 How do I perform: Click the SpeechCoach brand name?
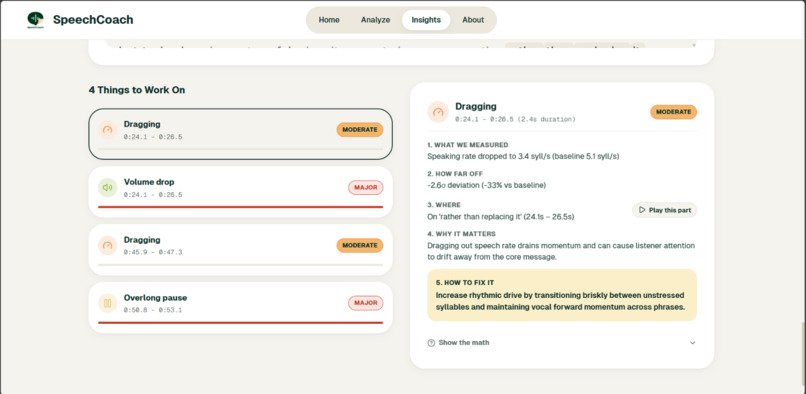pyautogui.click(x=93, y=20)
